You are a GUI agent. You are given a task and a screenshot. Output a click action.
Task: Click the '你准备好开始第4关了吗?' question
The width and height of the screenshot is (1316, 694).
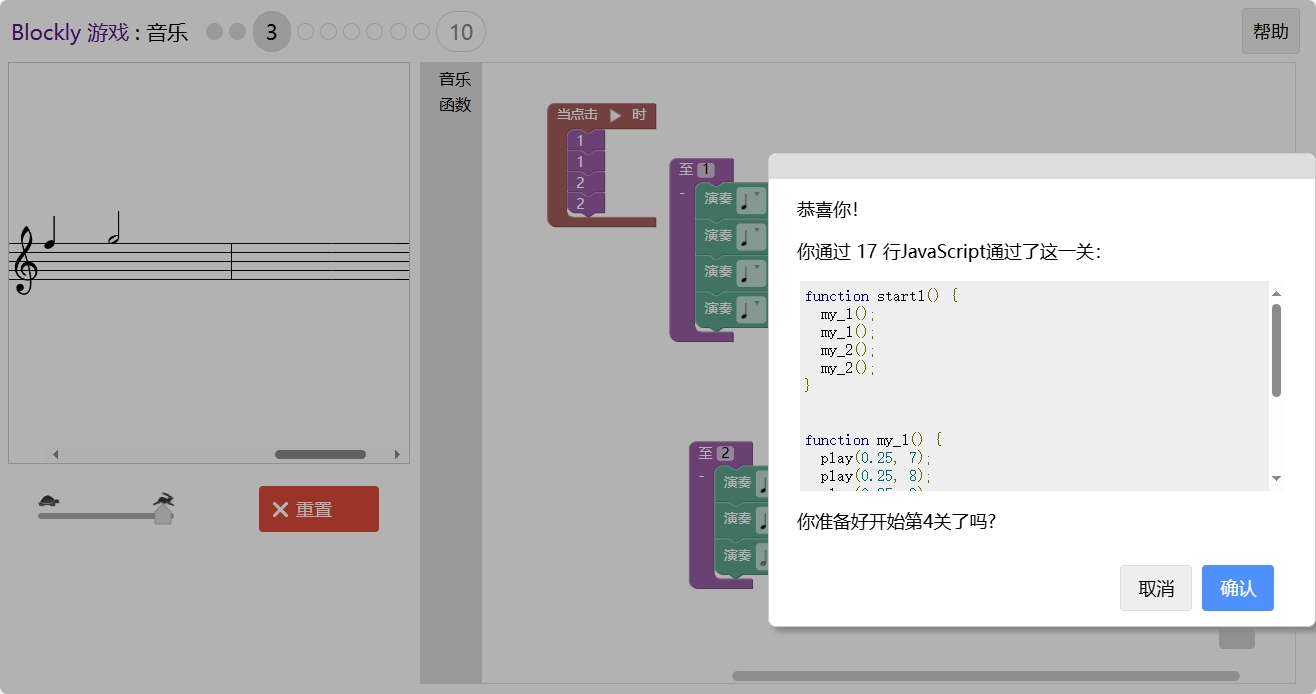[x=897, y=521]
